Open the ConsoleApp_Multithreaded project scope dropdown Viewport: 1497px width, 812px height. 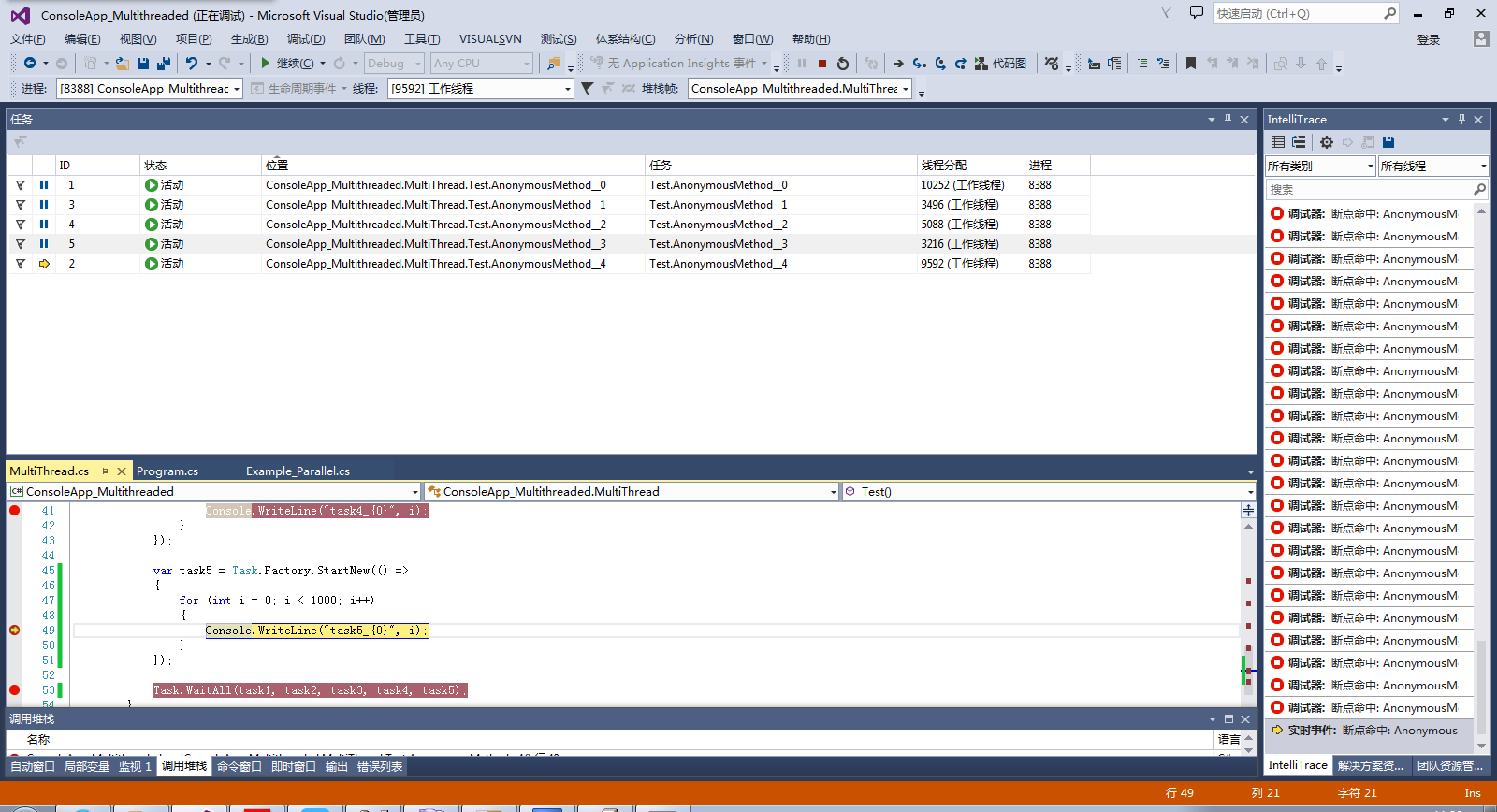click(214, 491)
